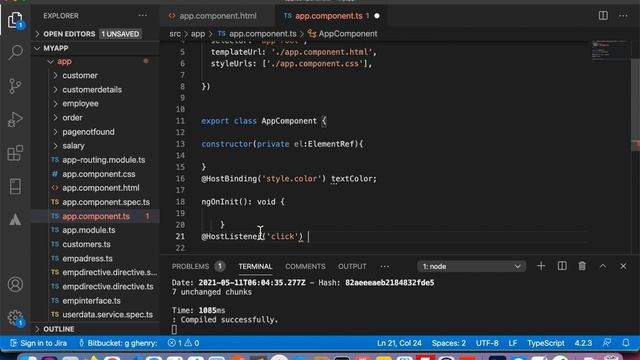Switch to app.component.ts tab
This screenshot has width=640, height=360.
331,16
